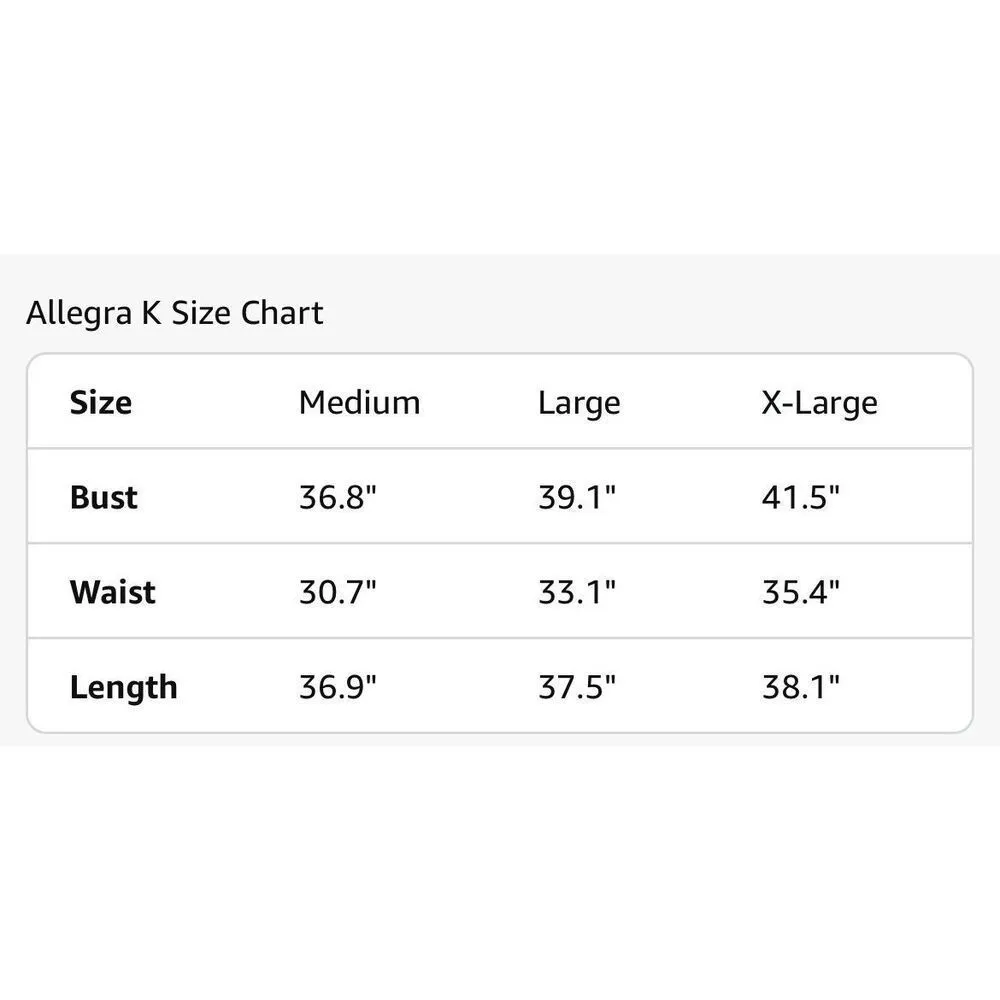
Task: Click the X-Large bust value 41.5"
Action: tap(801, 497)
